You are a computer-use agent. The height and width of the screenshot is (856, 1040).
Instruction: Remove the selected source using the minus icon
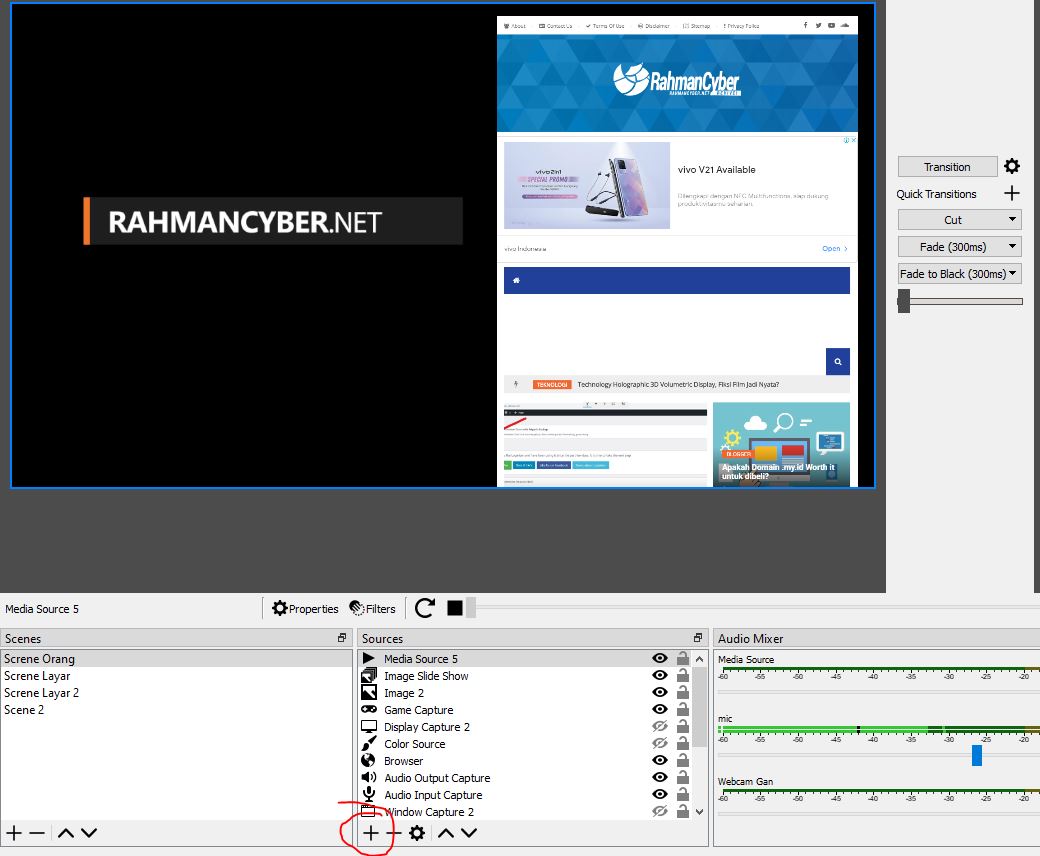(393, 832)
